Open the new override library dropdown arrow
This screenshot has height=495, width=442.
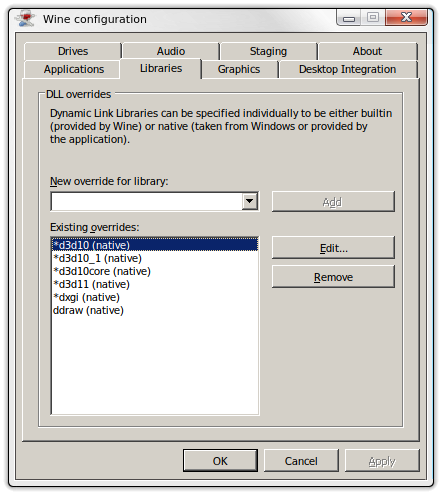[x=249, y=201]
